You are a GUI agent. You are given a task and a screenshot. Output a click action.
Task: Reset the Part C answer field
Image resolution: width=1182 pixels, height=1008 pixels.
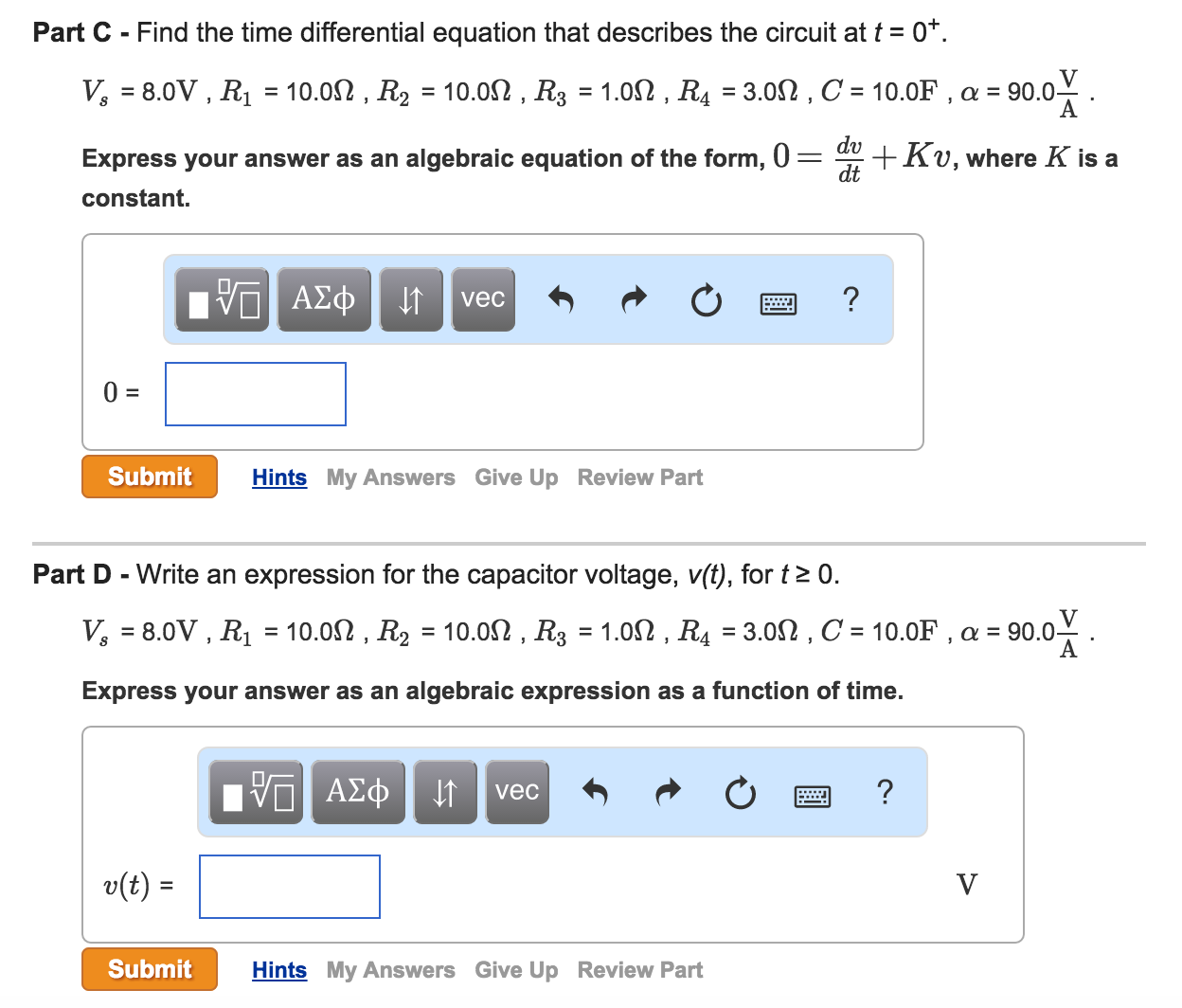tap(706, 301)
